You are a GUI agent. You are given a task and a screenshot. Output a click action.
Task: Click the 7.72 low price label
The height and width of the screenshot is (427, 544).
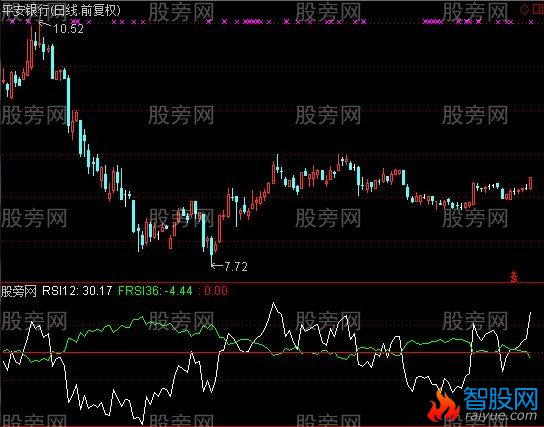[x=236, y=266]
